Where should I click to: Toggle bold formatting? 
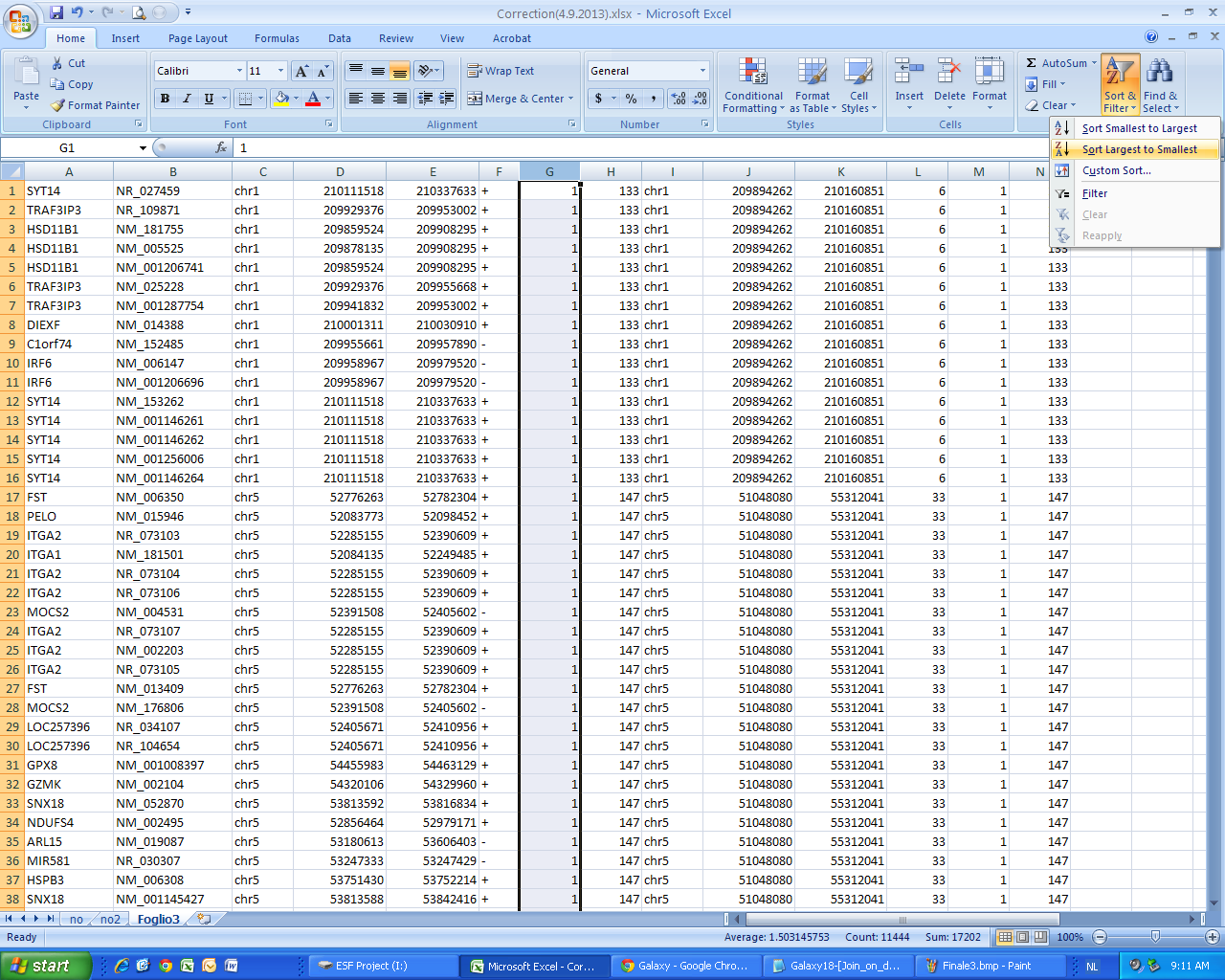coord(166,99)
